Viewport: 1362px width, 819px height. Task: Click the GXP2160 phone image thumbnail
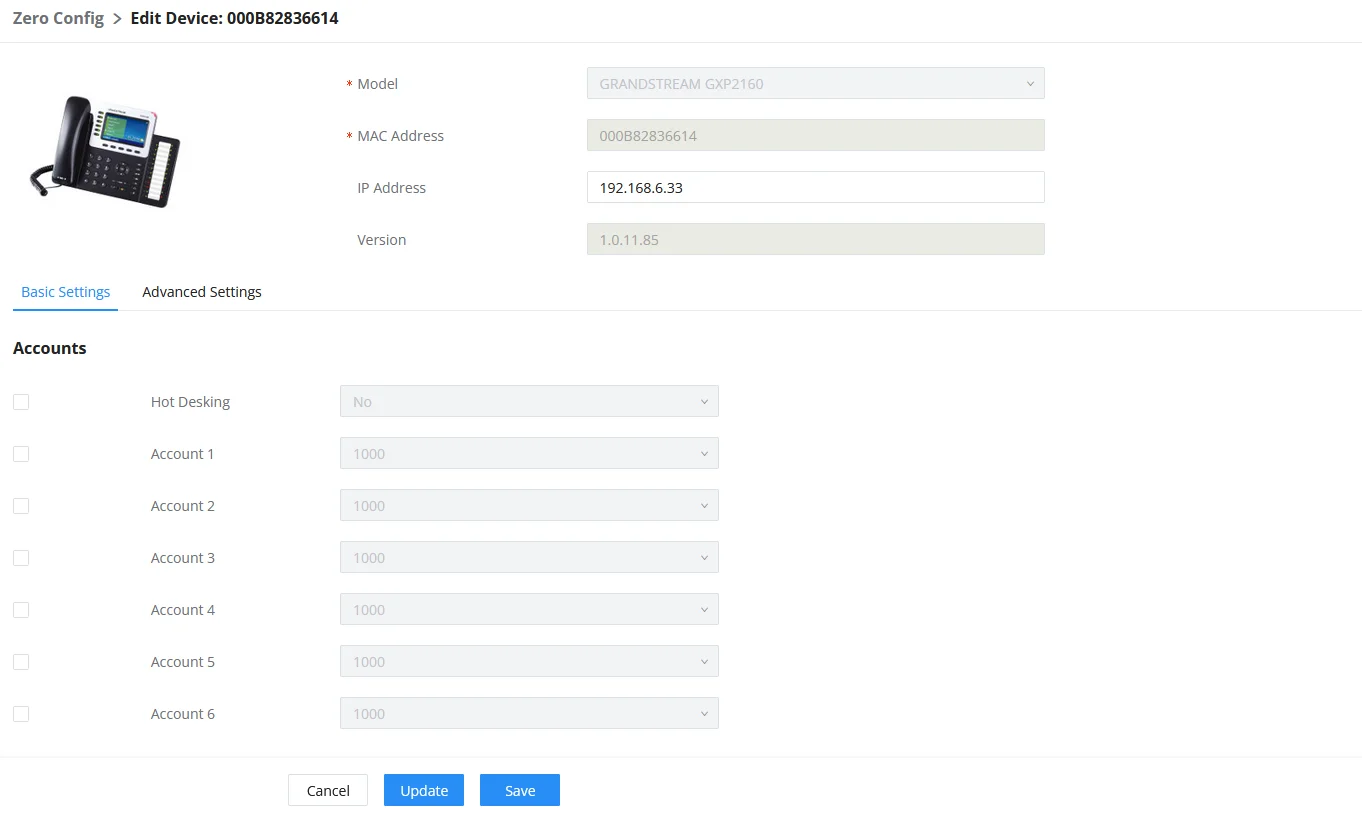[x=106, y=151]
